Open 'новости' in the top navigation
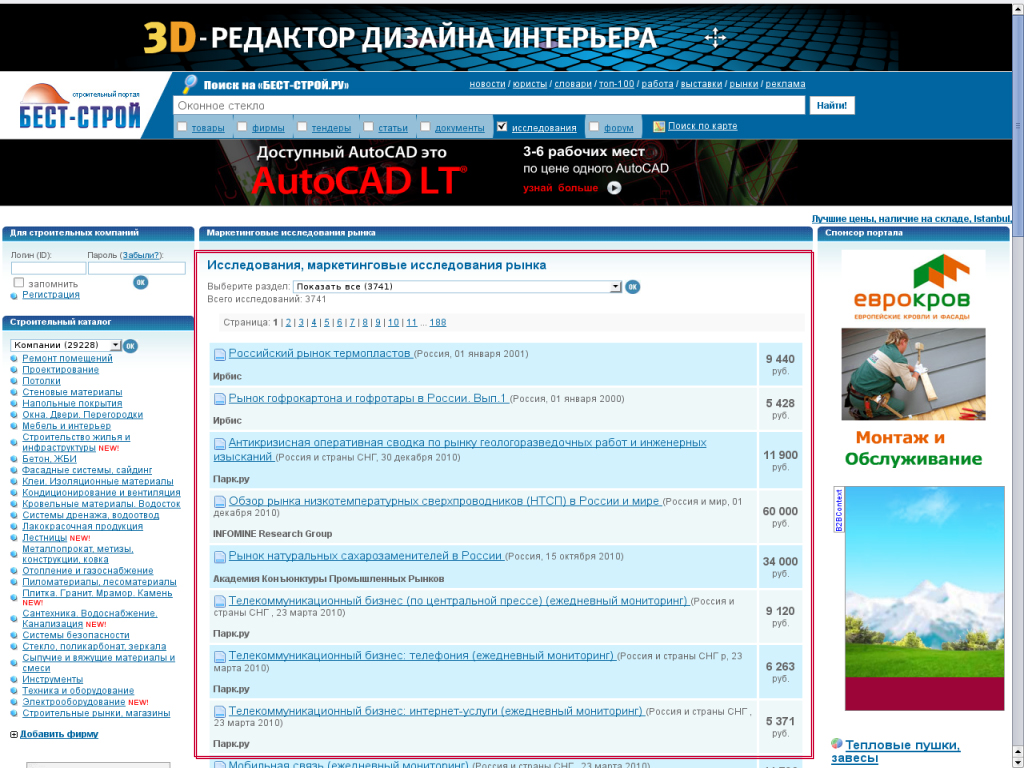The height and width of the screenshot is (768, 1024). click(487, 84)
